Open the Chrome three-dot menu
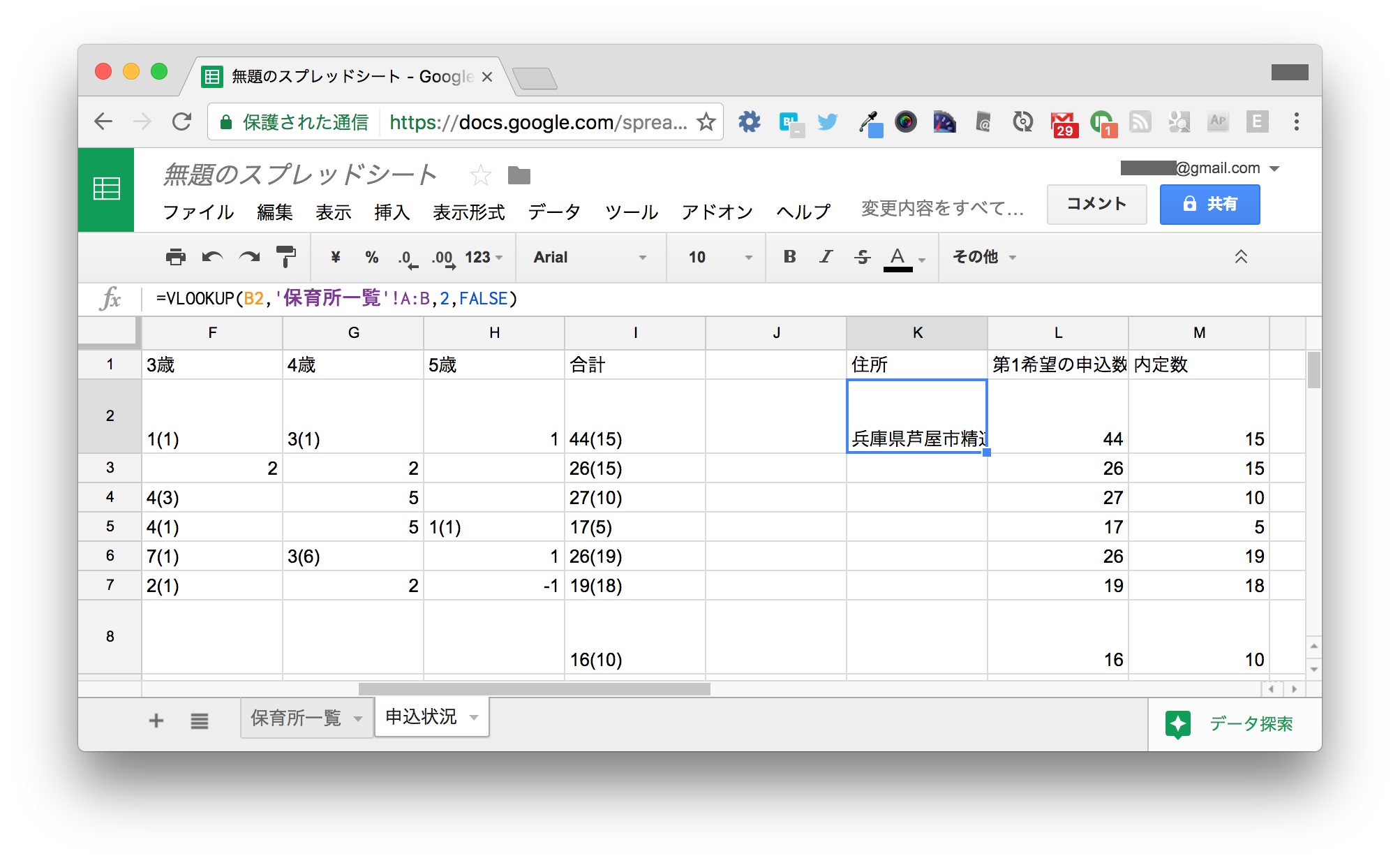The image size is (1400, 863). pos(1297,122)
